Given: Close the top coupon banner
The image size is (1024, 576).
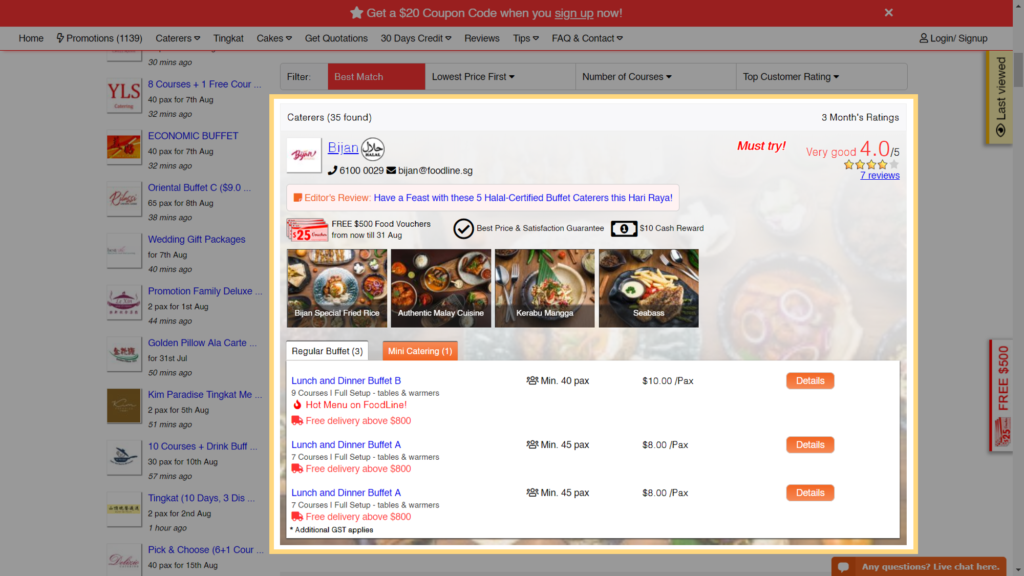Looking at the screenshot, I should 888,12.
